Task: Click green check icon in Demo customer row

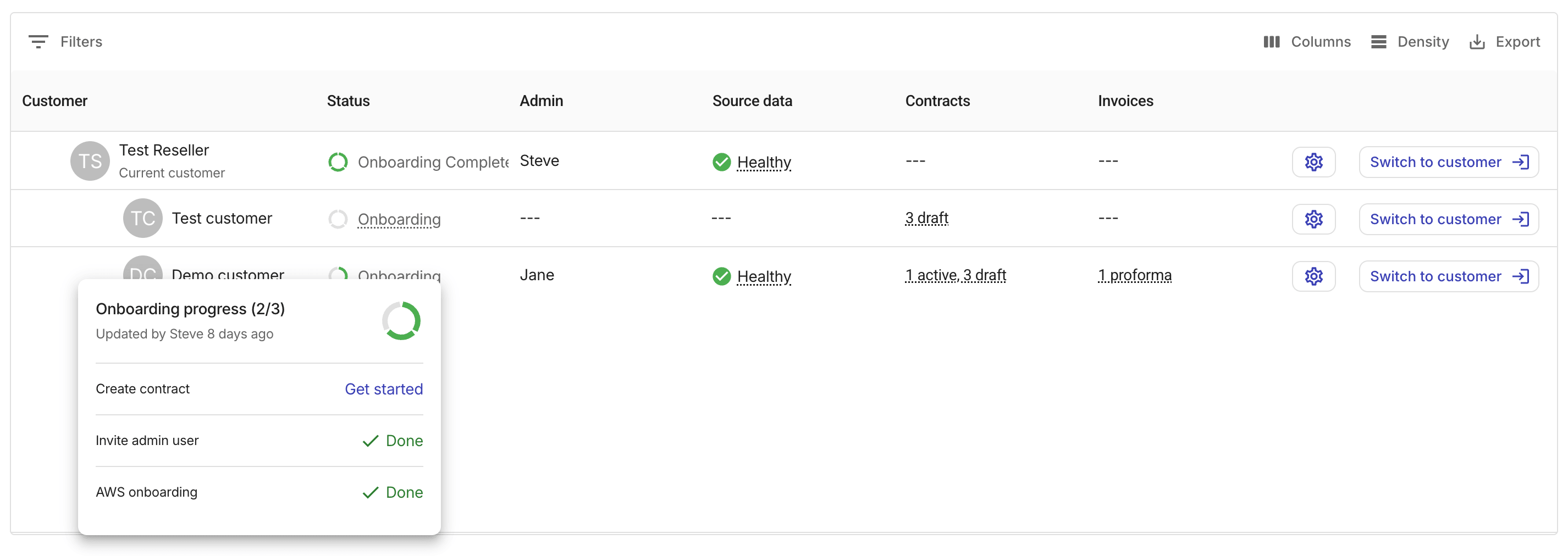Action: click(x=721, y=276)
